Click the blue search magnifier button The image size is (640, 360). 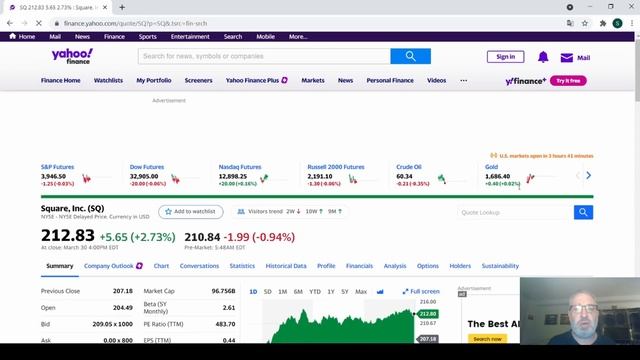point(410,56)
